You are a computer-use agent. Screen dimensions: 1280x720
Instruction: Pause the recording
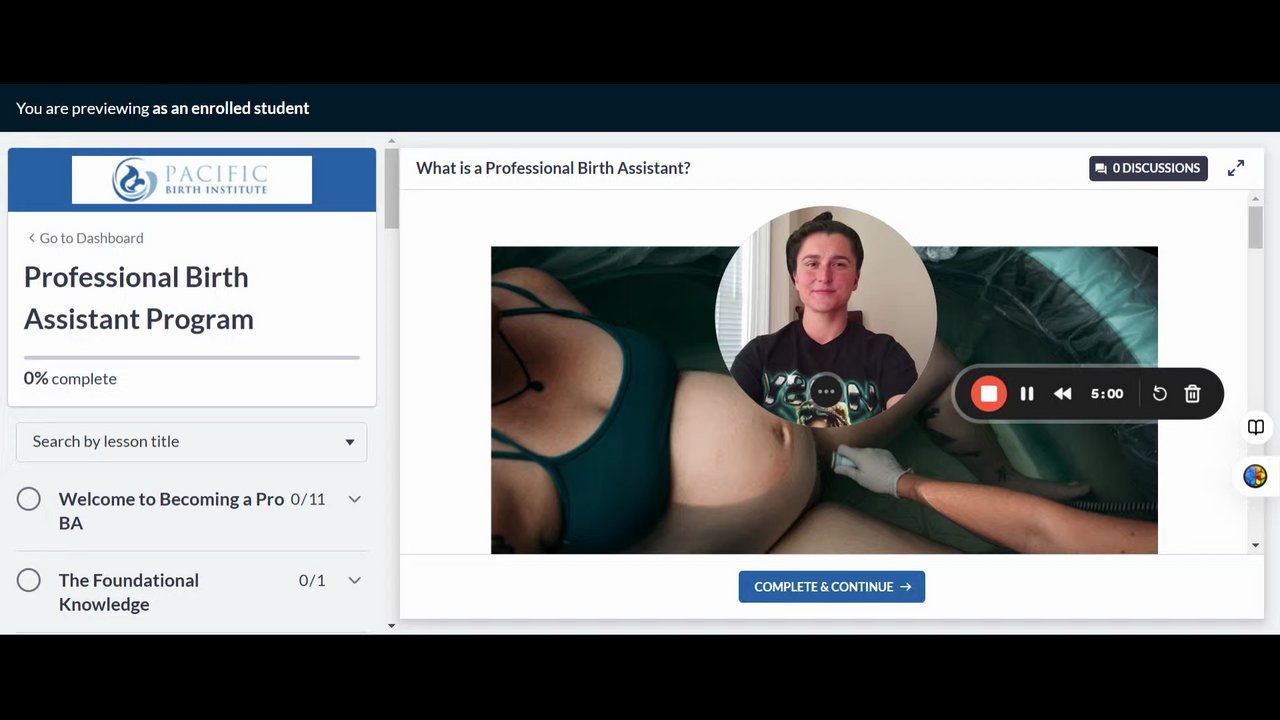[1027, 394]
